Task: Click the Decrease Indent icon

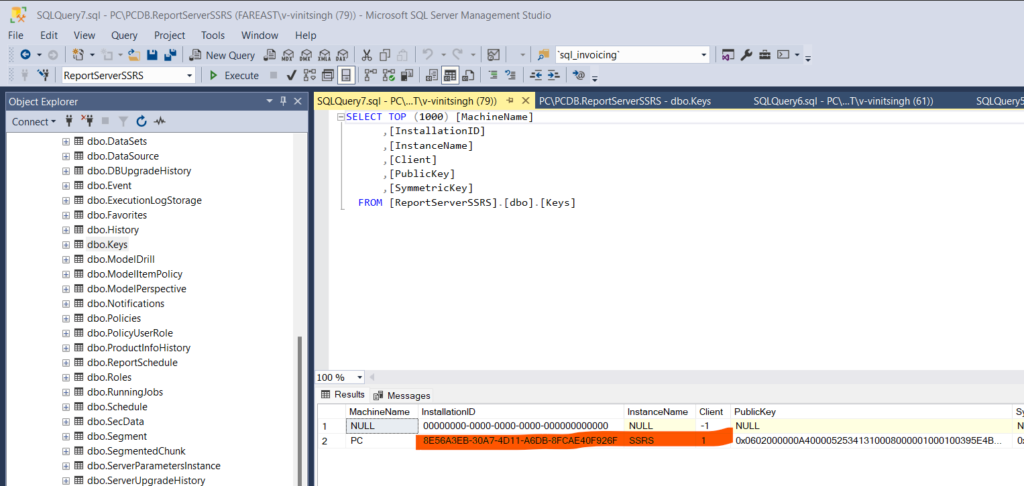Action: click(x=536, y=75)
